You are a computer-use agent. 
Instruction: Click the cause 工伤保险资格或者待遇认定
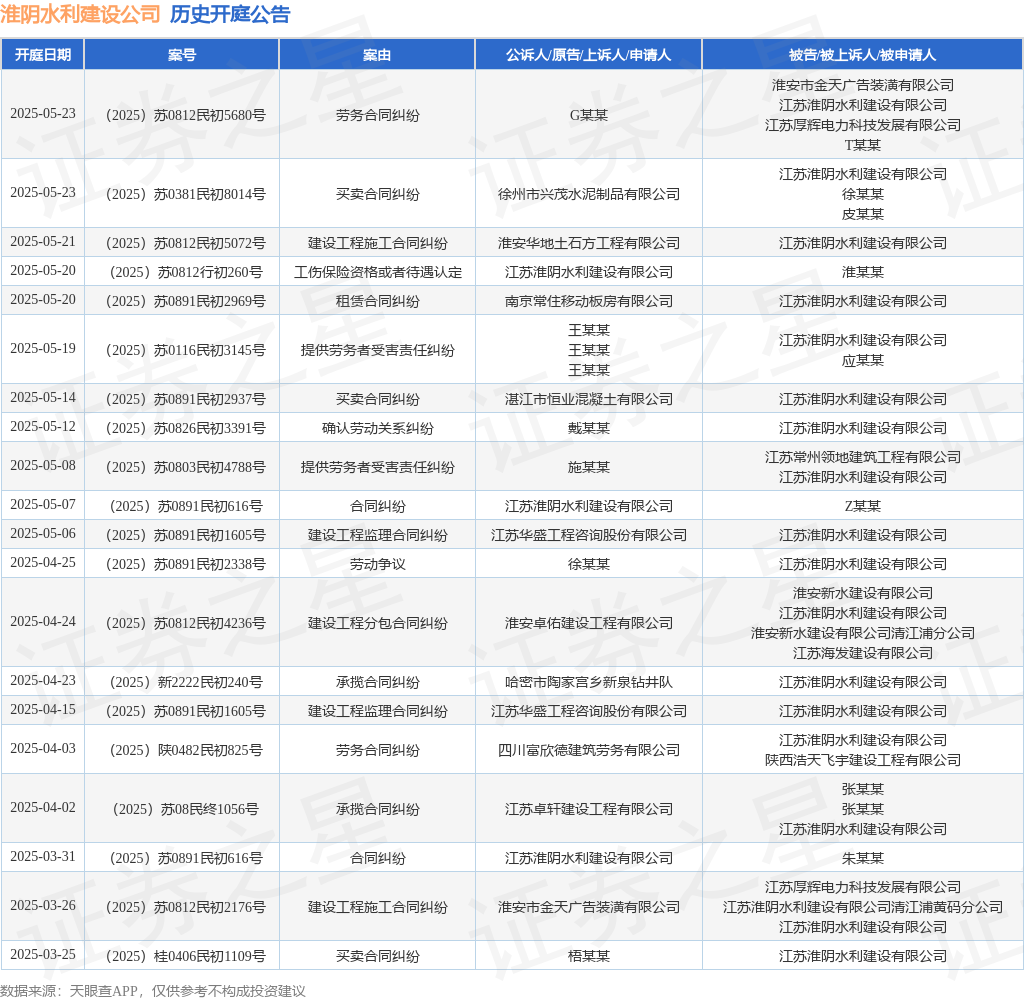click(x=377, y=272)
